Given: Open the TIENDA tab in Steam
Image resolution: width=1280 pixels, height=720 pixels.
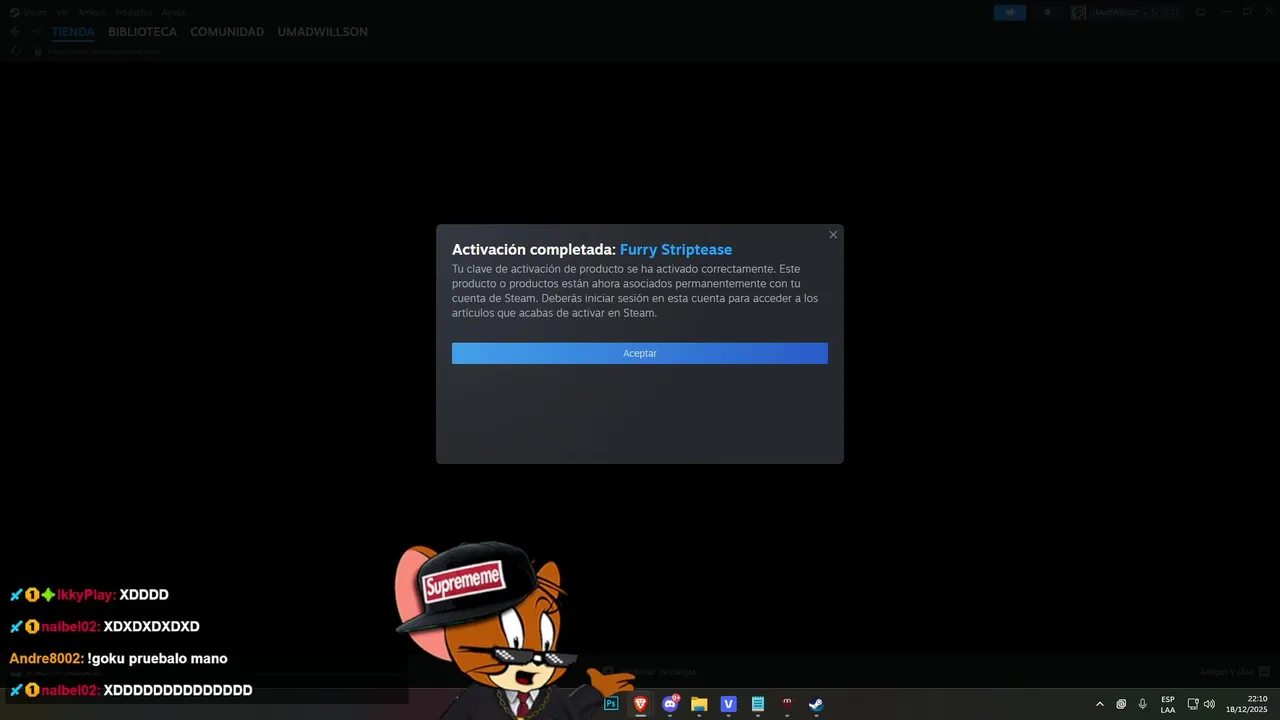Looking at the screenshot, I should point(73,32).
